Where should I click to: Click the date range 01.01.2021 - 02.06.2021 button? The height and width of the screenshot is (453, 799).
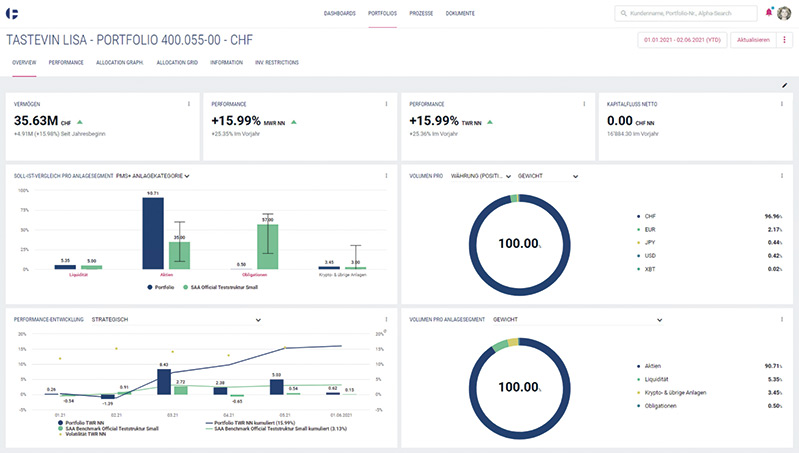682,40
